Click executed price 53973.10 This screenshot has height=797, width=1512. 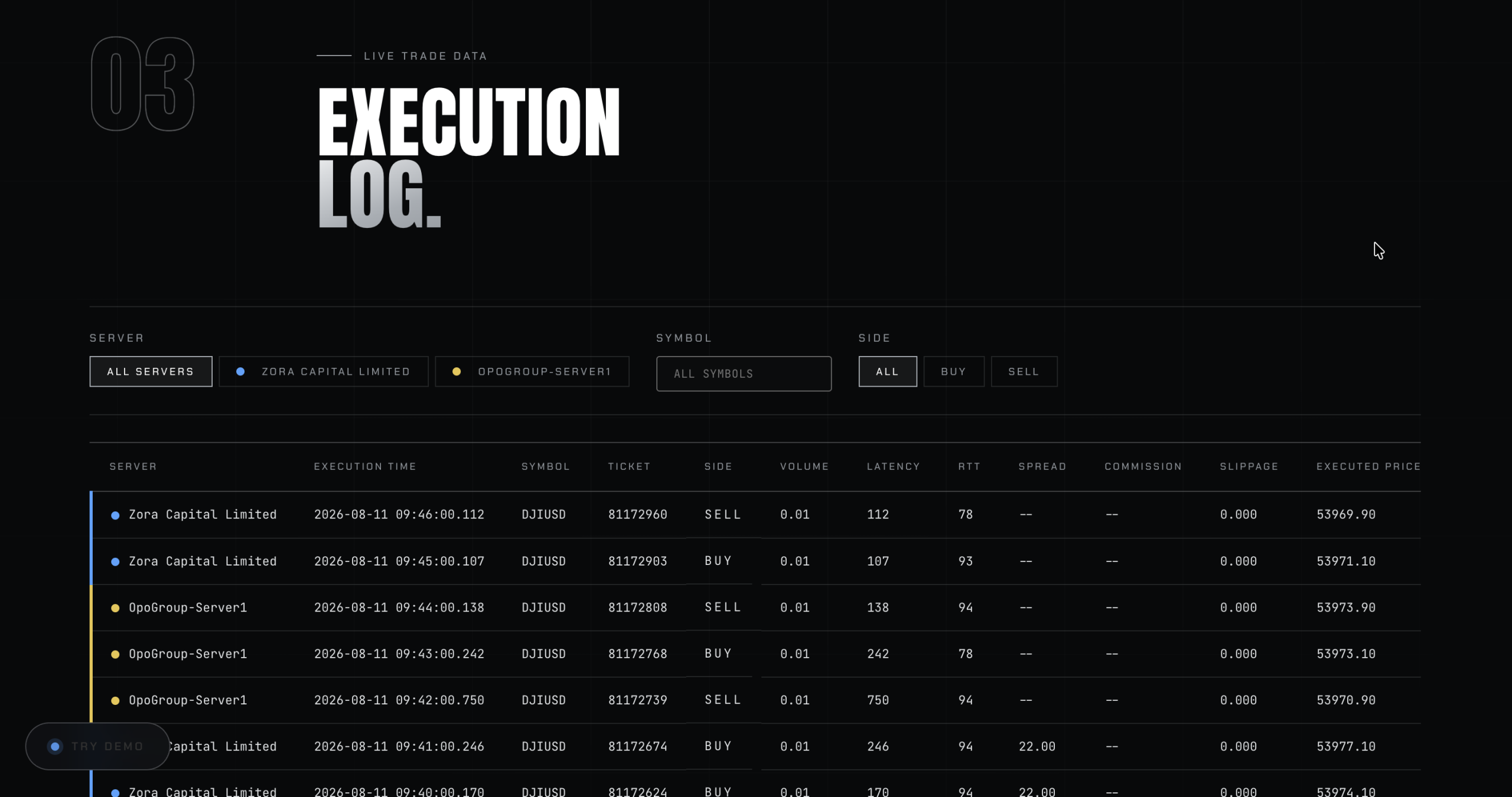1346,654
